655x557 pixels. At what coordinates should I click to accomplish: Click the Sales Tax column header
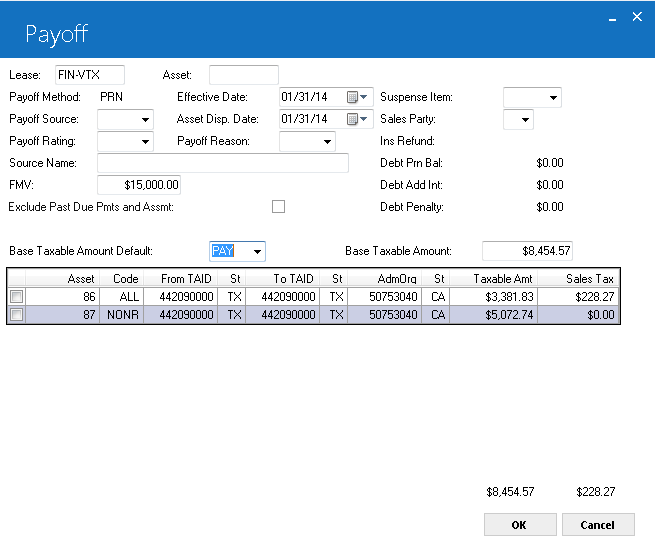pos(578,279)
